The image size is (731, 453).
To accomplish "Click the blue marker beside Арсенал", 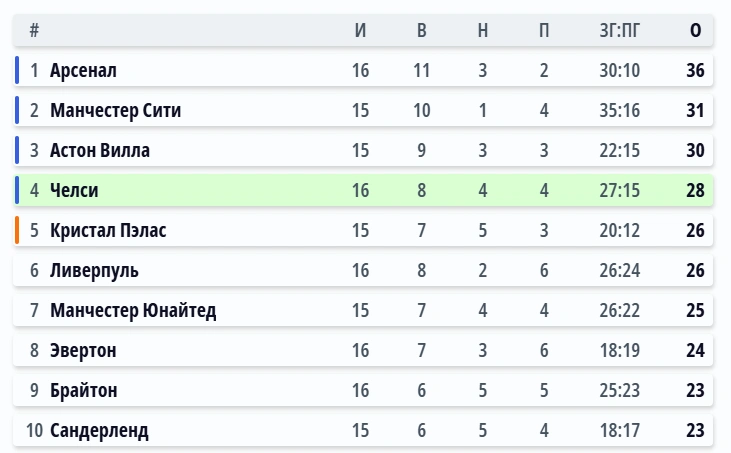I will 17,71.
